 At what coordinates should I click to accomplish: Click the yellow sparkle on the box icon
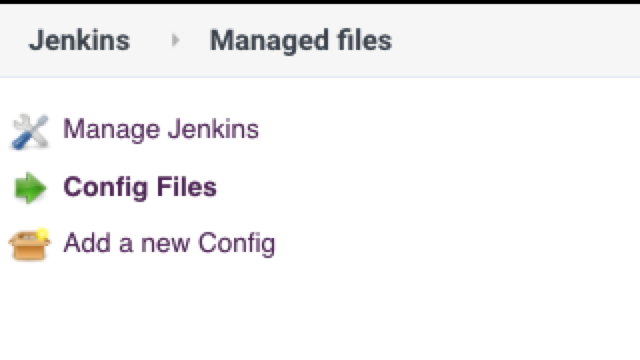coord(42,234)
